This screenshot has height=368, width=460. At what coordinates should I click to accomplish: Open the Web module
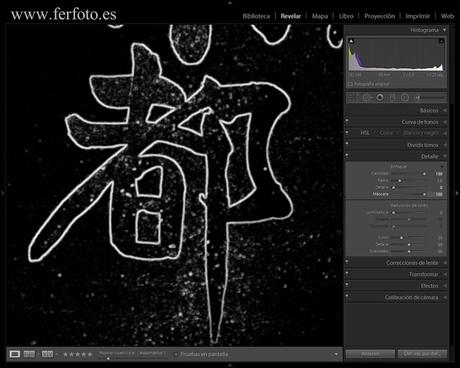pos(447,16)
